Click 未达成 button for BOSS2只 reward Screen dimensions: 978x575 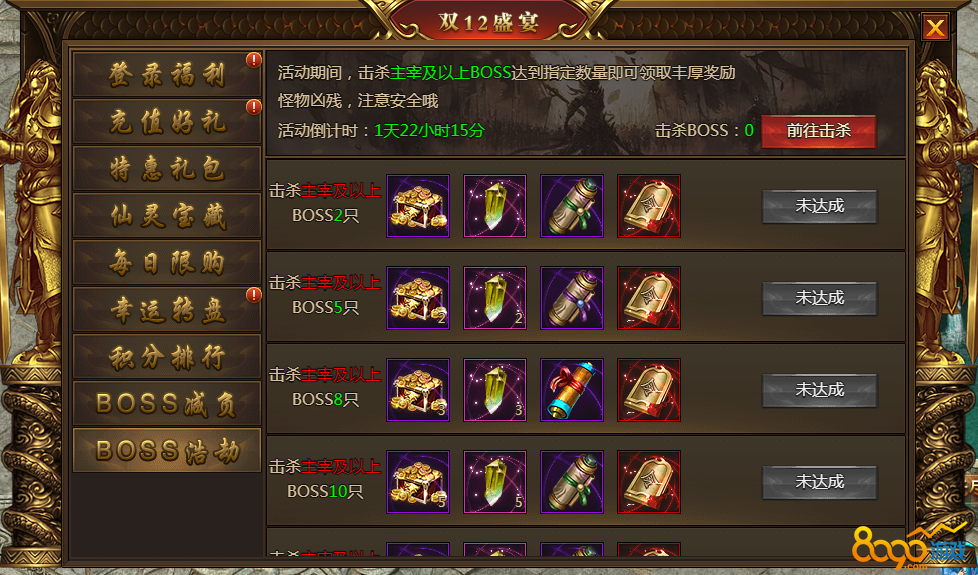pyautogui.click(x=820, y=206)
